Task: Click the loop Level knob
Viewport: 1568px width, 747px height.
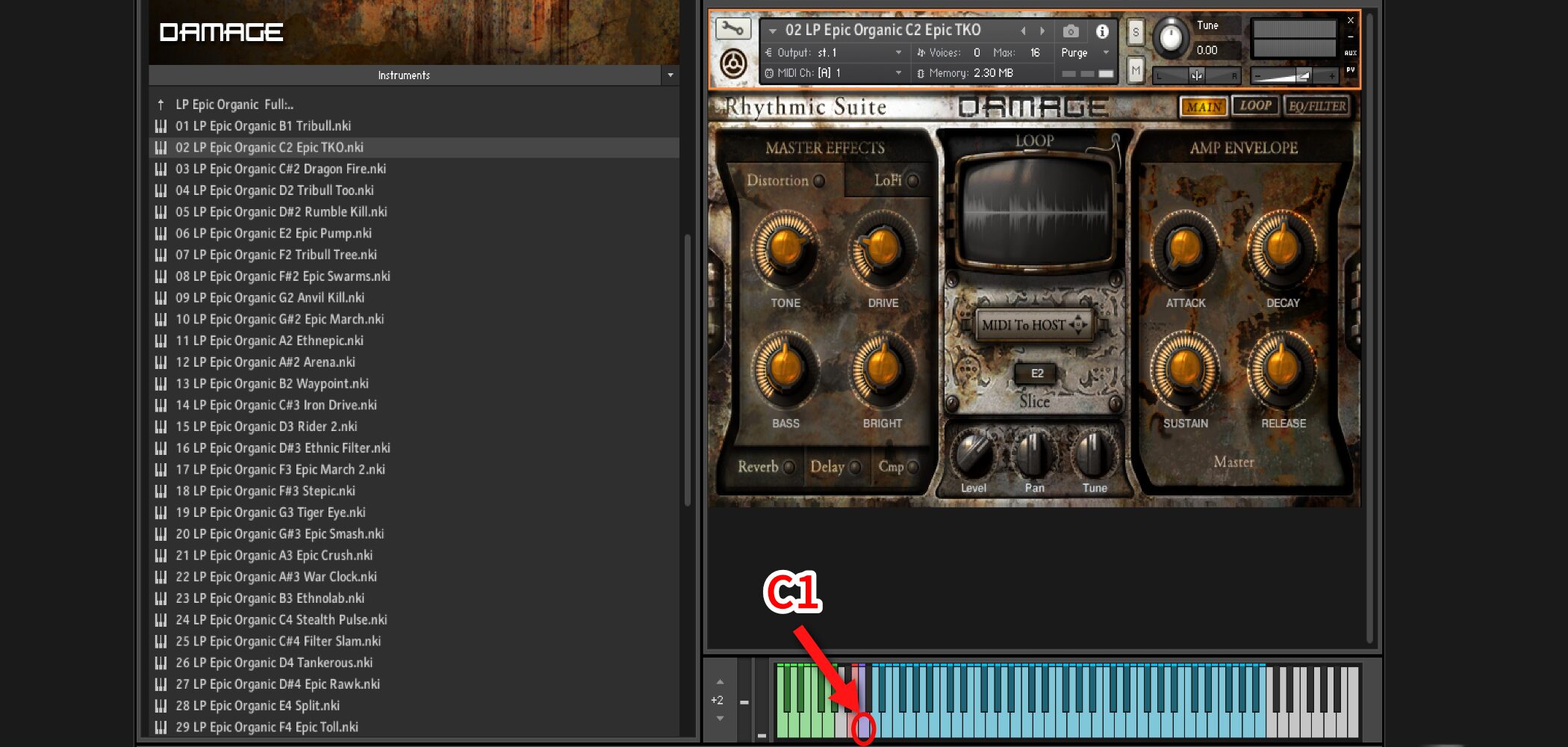Action: [974, 453]
